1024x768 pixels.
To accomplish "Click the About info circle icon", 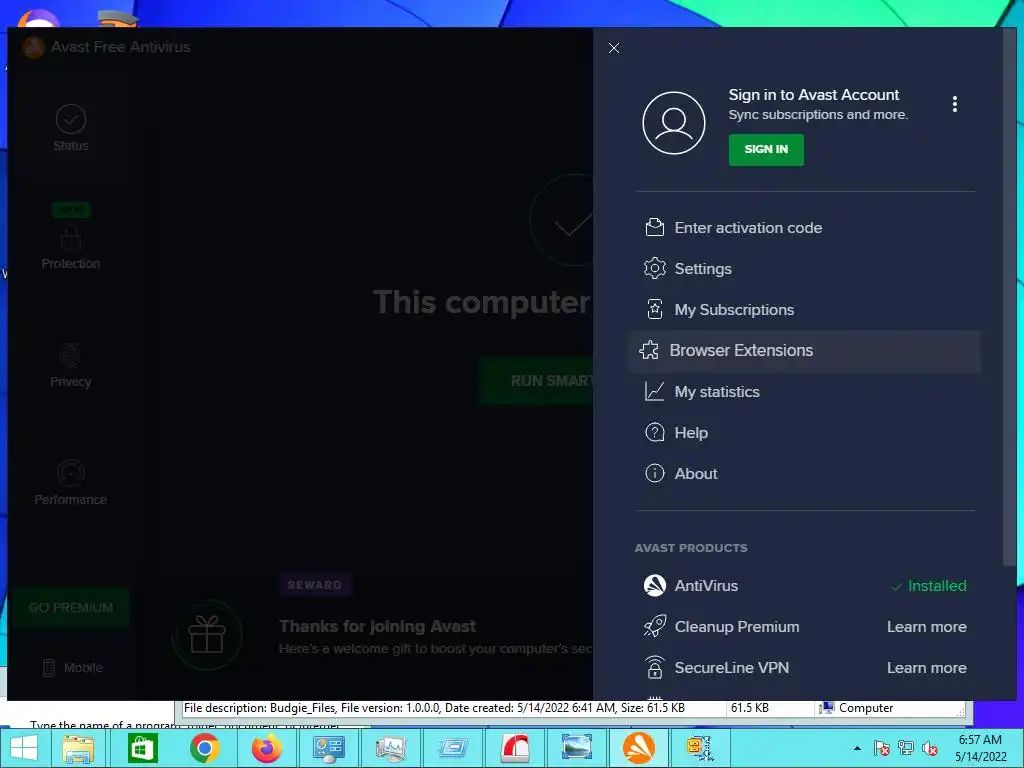I will tap(654, 473).
